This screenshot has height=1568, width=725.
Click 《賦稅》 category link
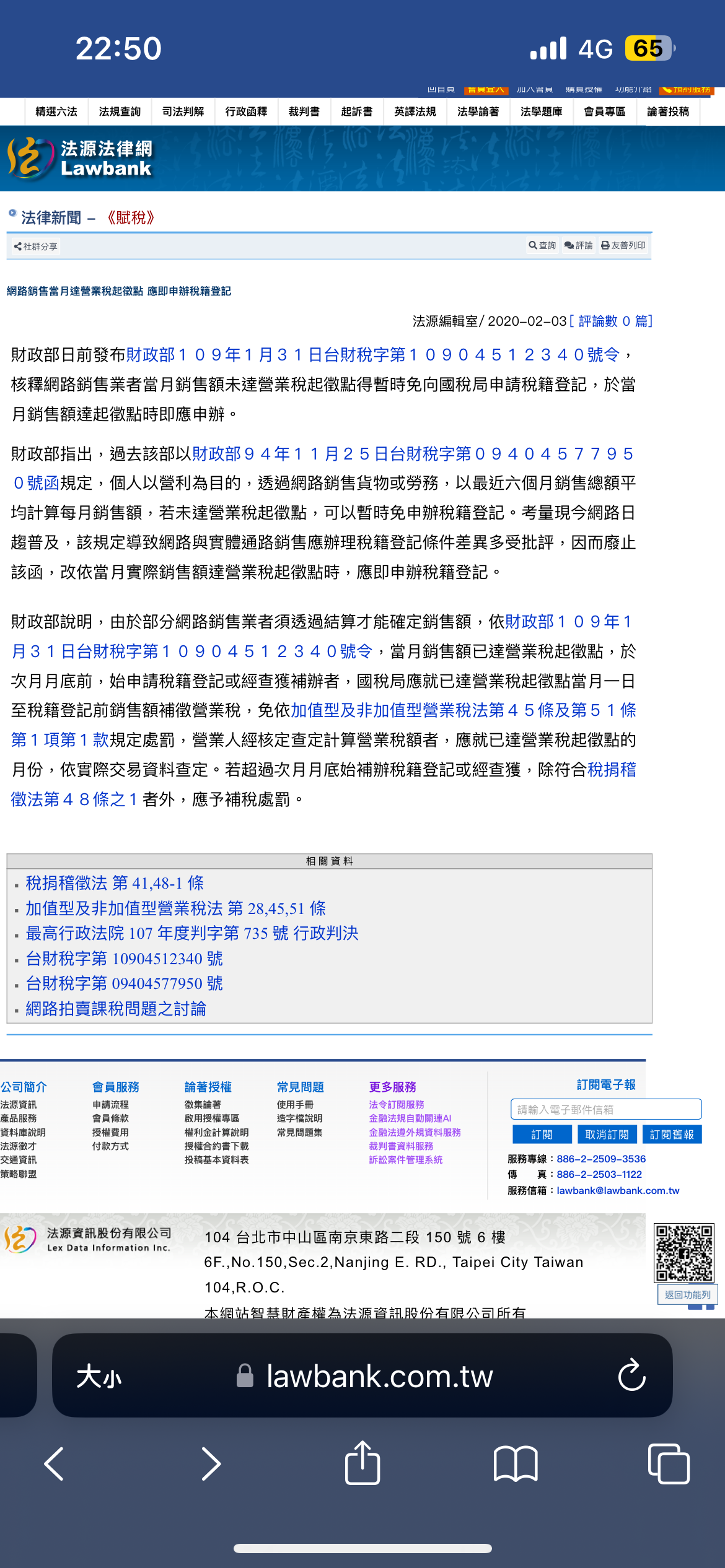pyautogui.click(x=131, y=217)
